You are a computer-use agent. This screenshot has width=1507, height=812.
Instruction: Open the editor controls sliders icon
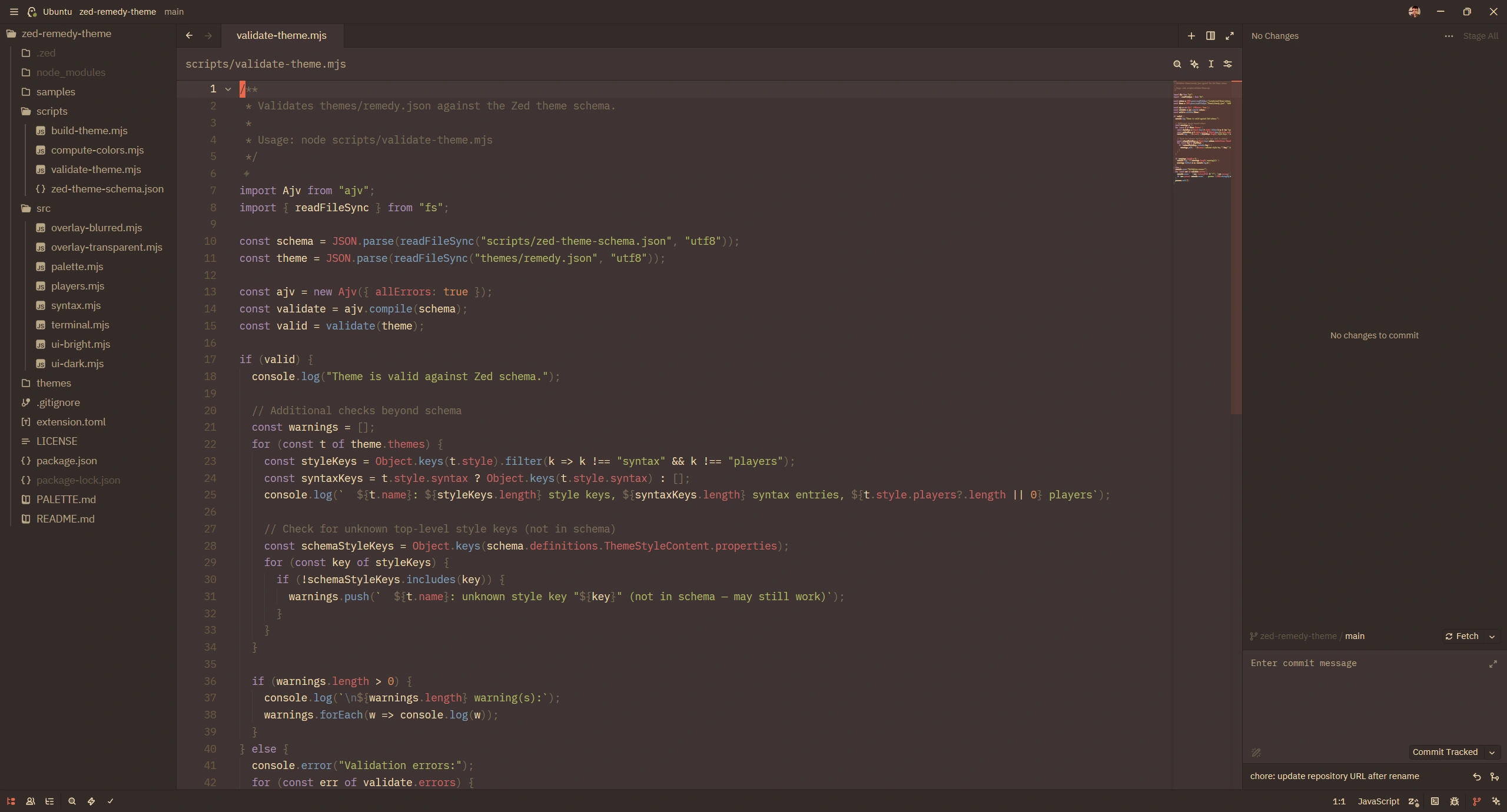(x=1228, y=64)
